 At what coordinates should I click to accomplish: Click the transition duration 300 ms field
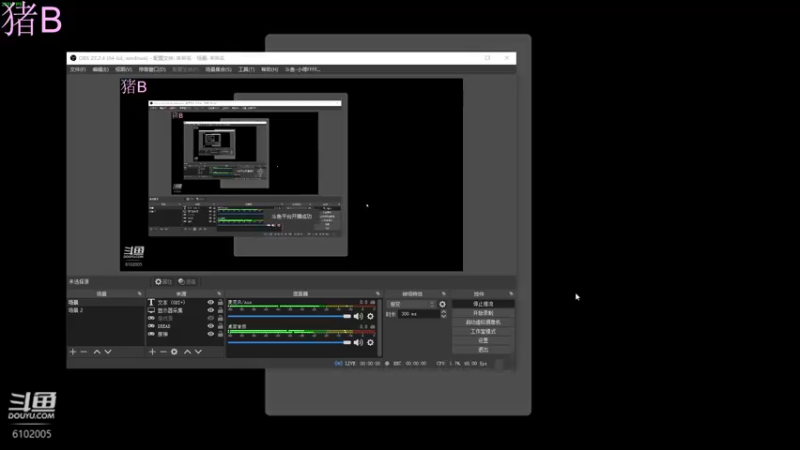coord(418,314)
